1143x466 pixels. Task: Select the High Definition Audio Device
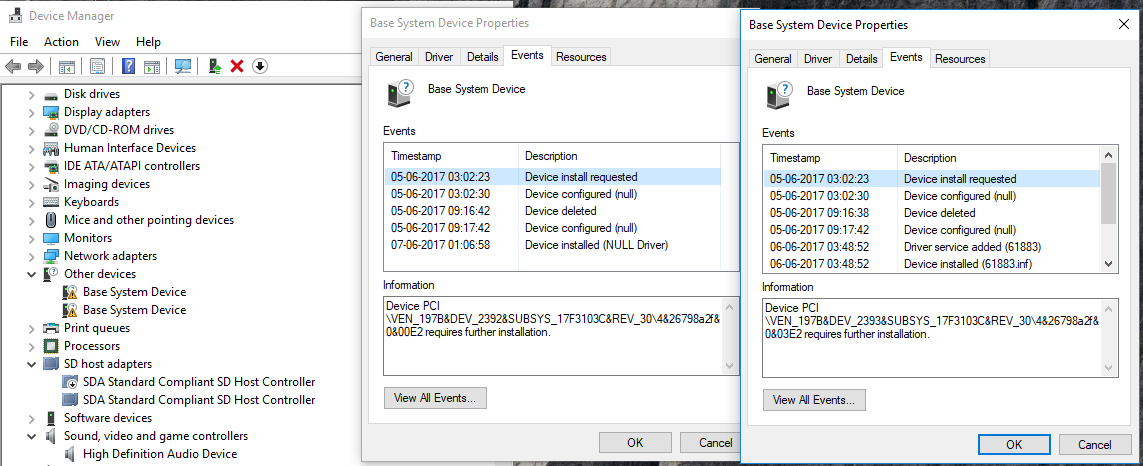160,454
